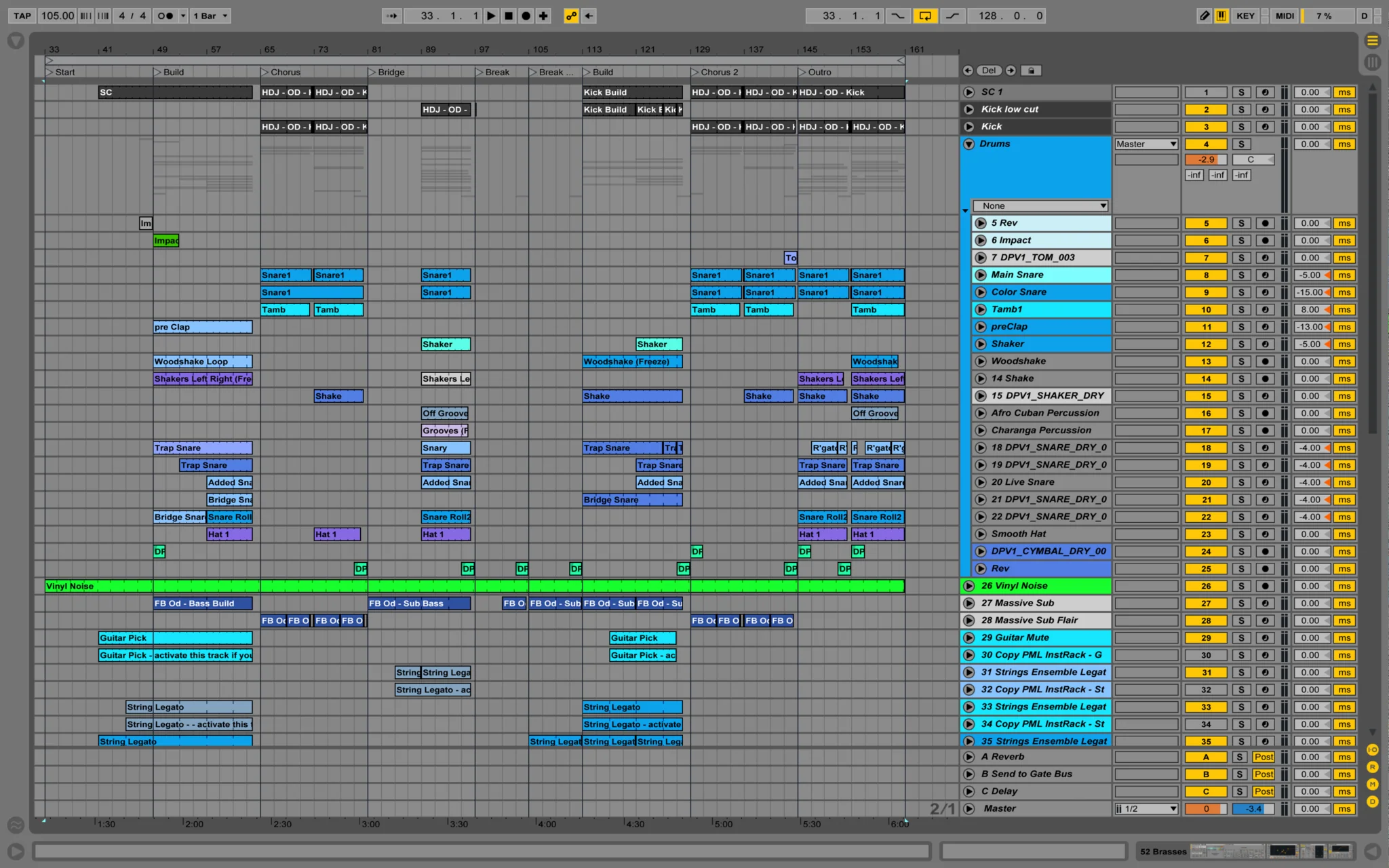Toggle the Automation Arm button
The height and width of the screenshot is (868, 1389).
tap(571, 16)
